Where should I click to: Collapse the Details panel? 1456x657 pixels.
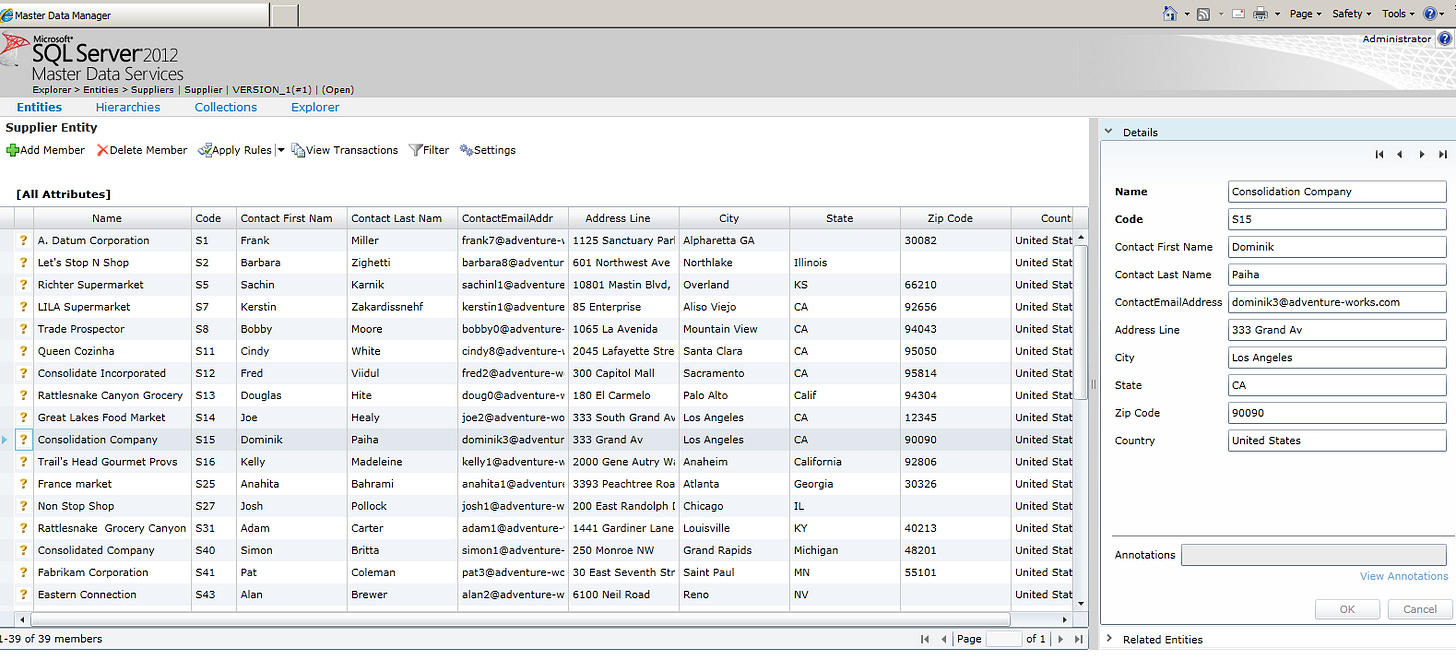pos(1108,132)
